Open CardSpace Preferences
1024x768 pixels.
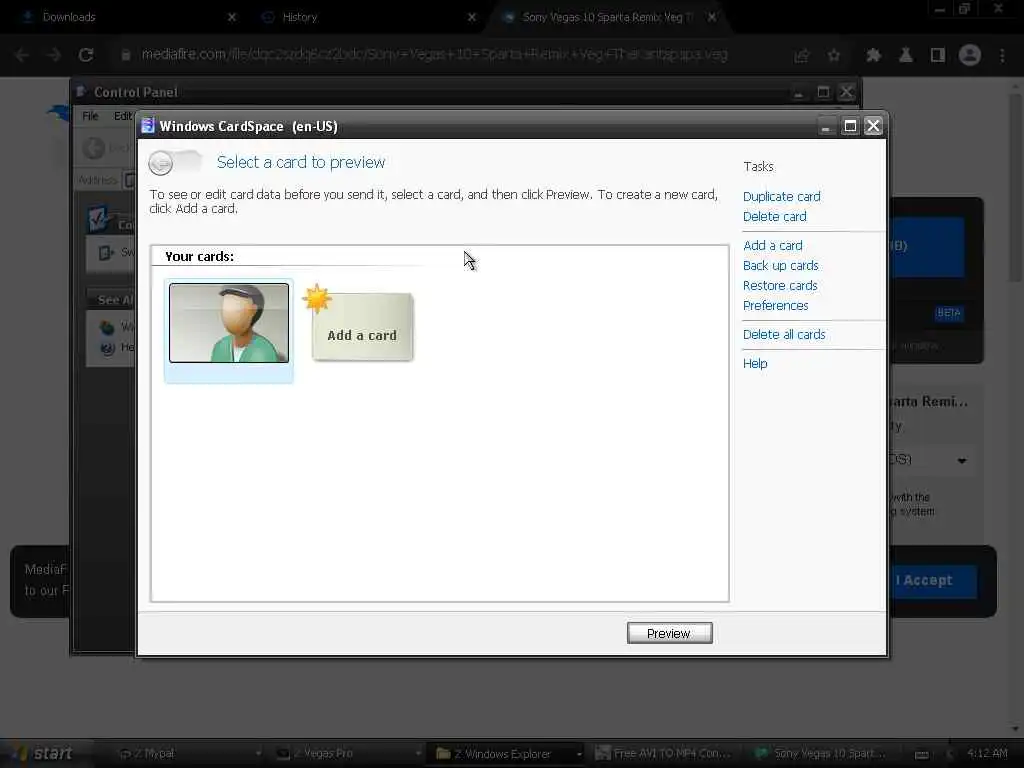point(775,306)
